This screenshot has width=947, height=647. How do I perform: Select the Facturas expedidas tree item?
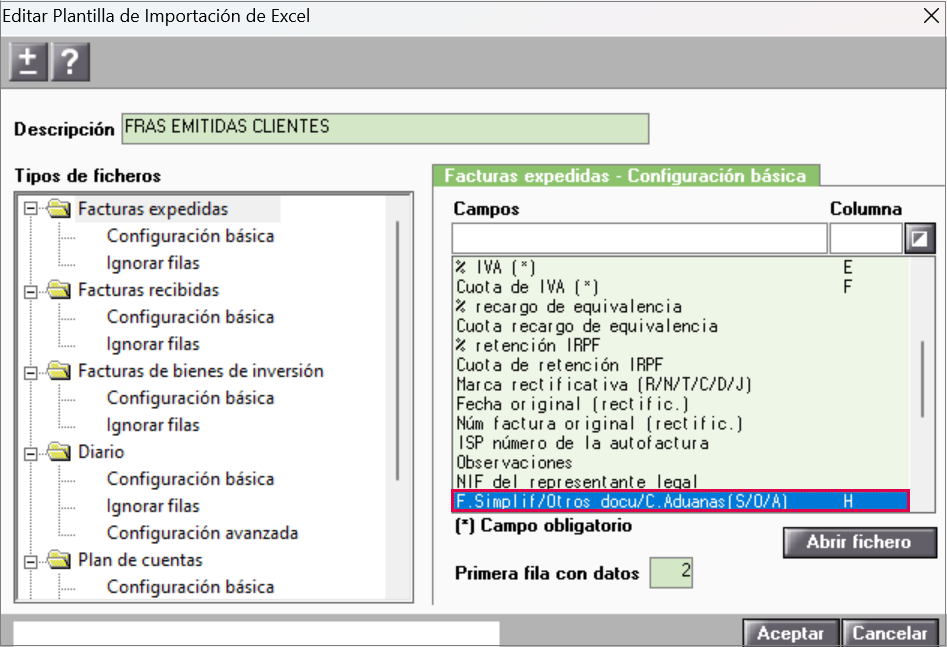[153, 209]
